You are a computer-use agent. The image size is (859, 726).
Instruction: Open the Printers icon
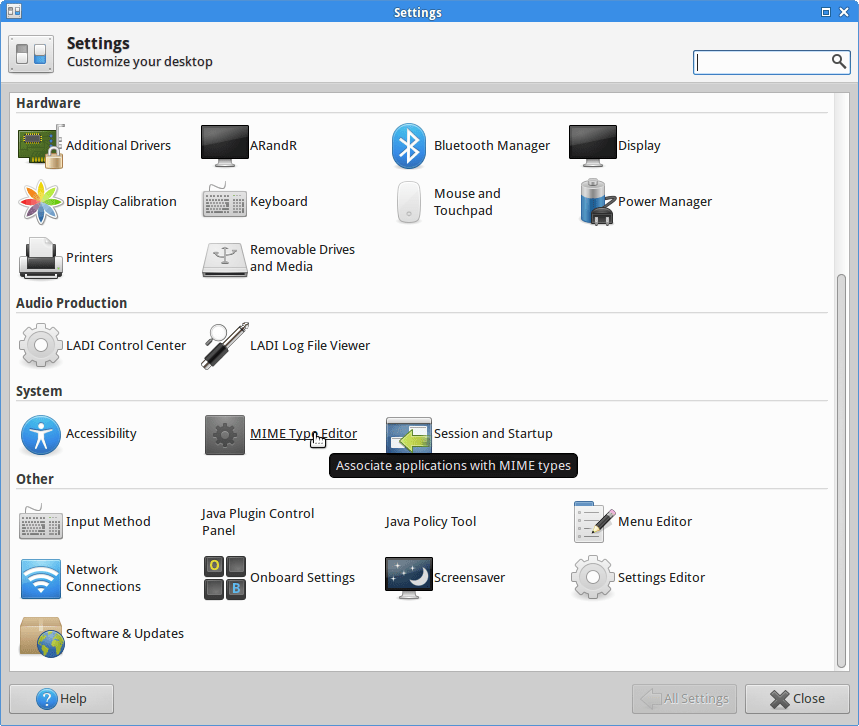point(41,258)
